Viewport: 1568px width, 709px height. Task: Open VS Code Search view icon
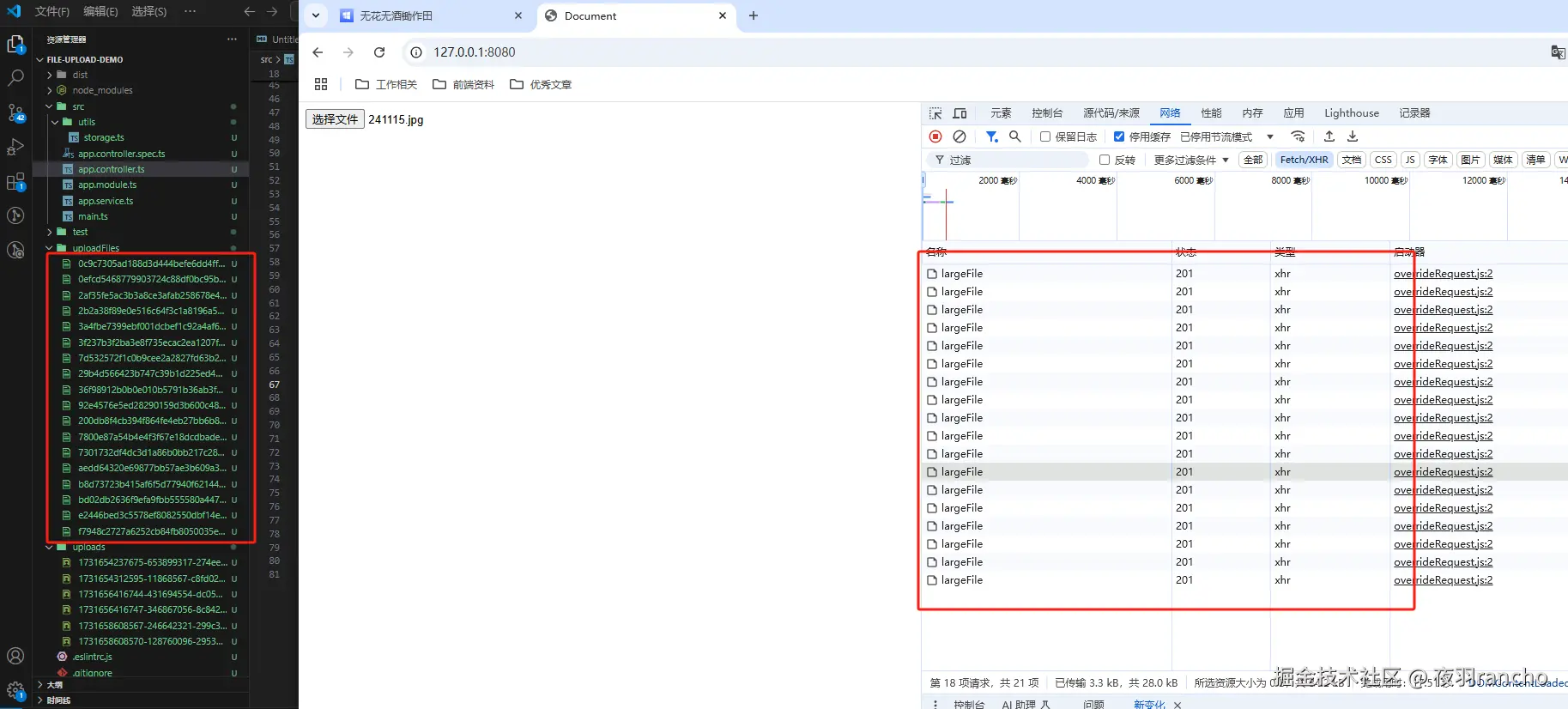15,78
